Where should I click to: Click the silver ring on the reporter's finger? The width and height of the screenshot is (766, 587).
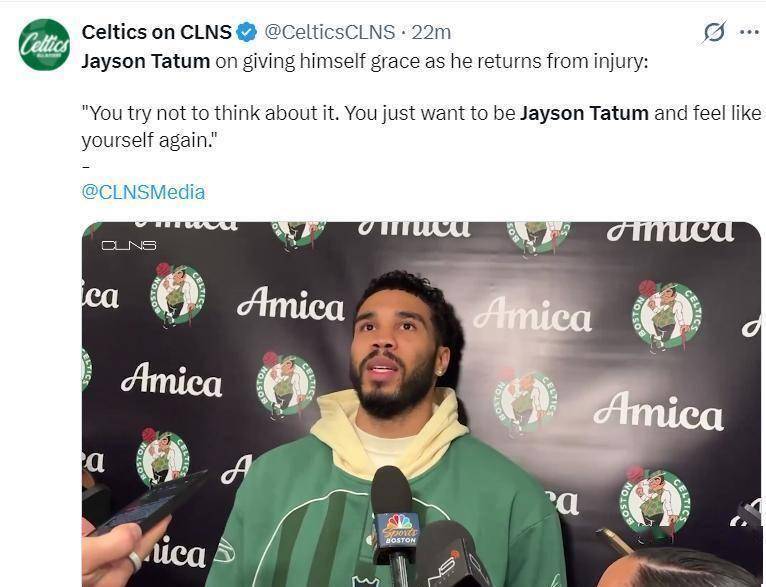[x=135, y=561]
